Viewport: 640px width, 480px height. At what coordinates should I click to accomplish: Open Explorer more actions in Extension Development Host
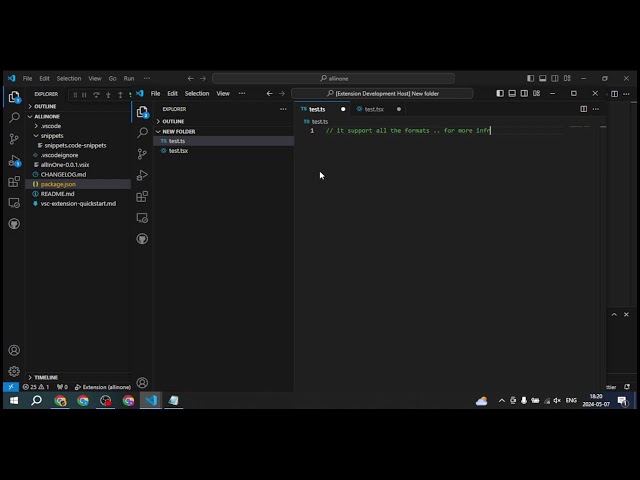click(283, 109)
